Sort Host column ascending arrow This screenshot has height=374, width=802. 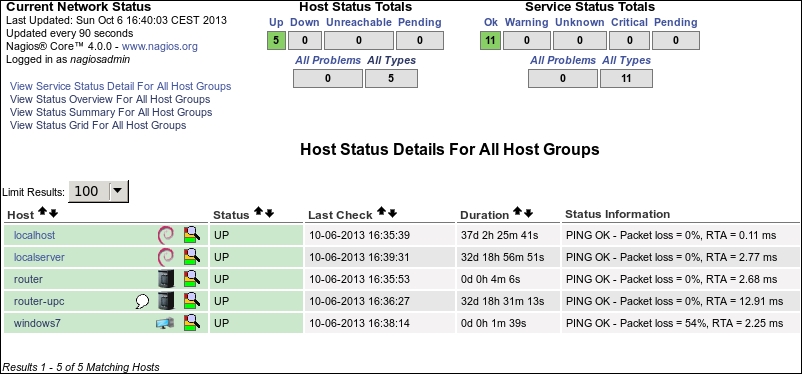click(42, 212)
